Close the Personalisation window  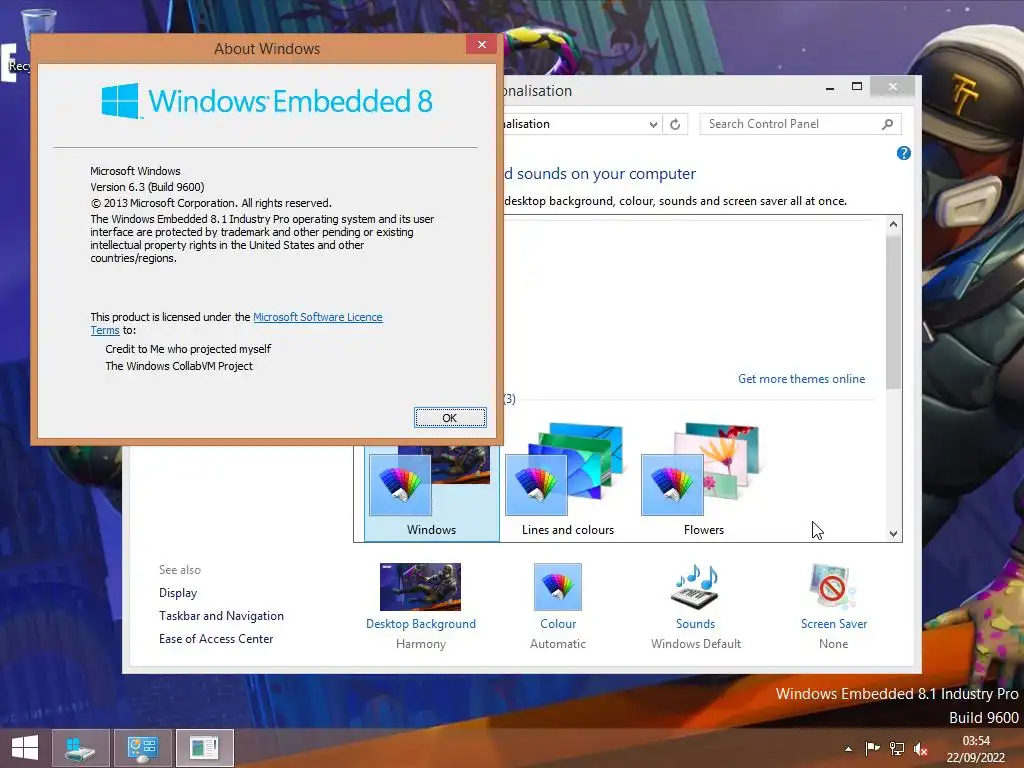(893, 87)
